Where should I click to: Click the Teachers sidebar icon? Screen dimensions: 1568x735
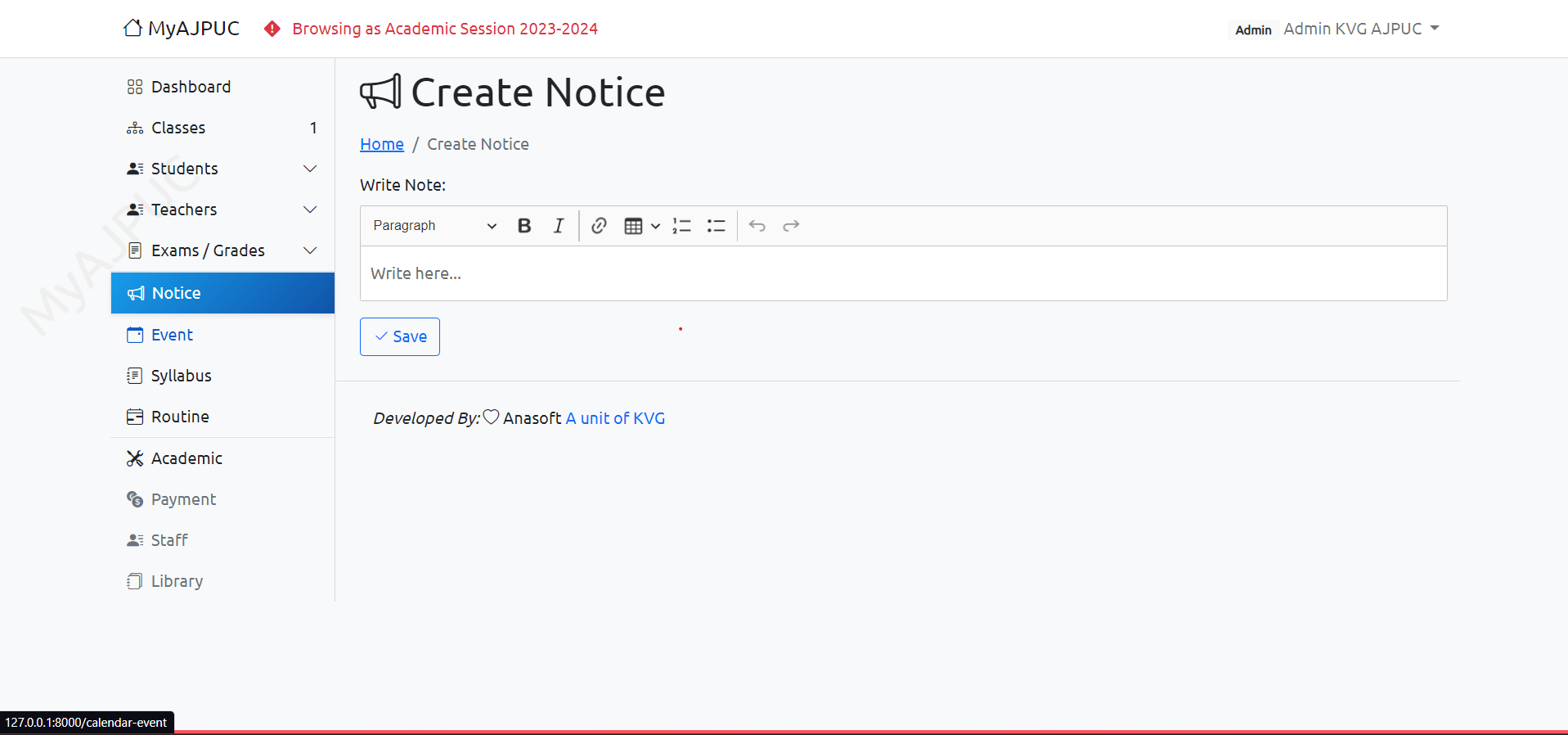coord(135,210)
